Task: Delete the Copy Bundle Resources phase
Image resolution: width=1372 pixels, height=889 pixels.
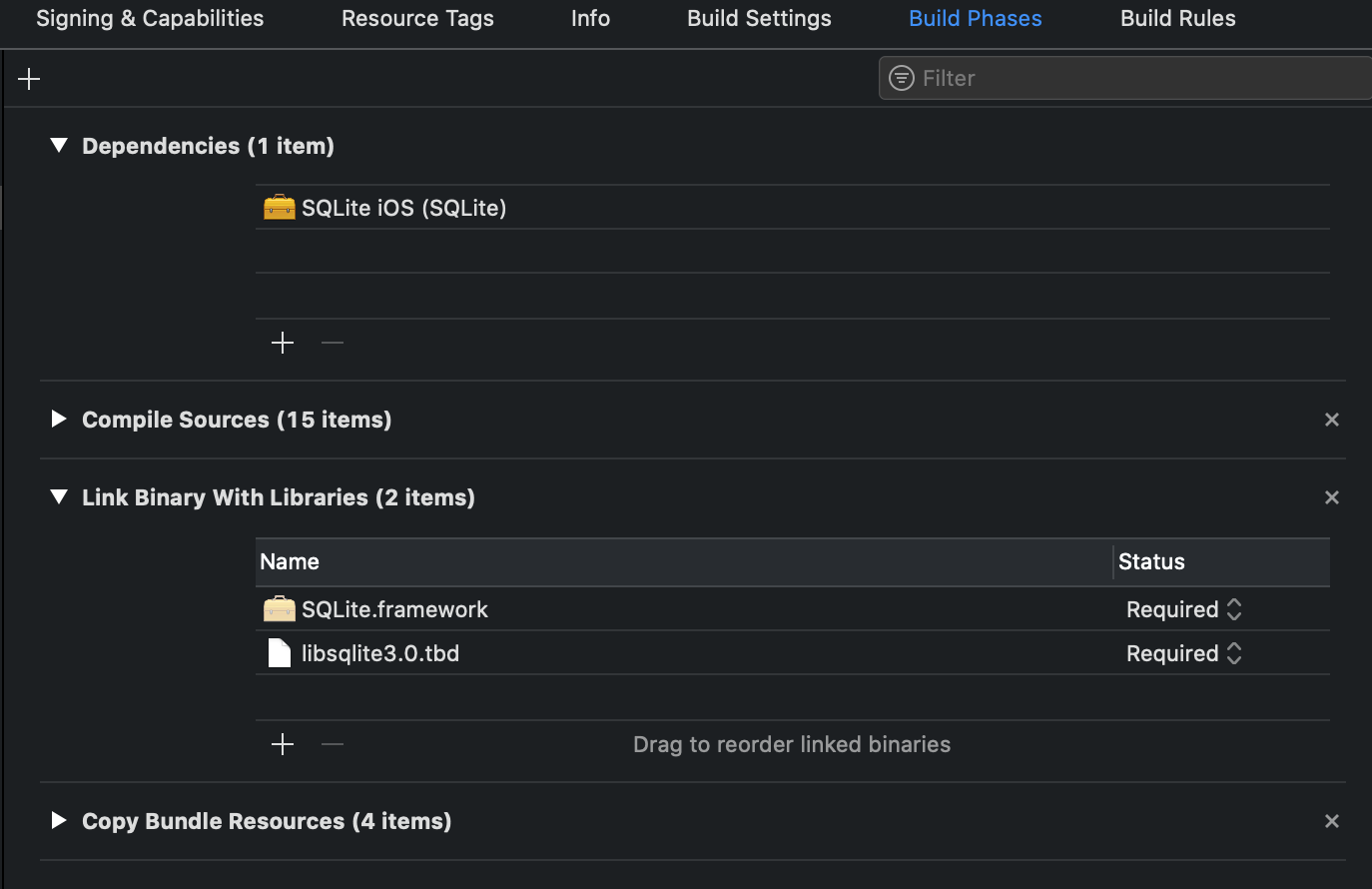Action: (x=1331, y=821)
